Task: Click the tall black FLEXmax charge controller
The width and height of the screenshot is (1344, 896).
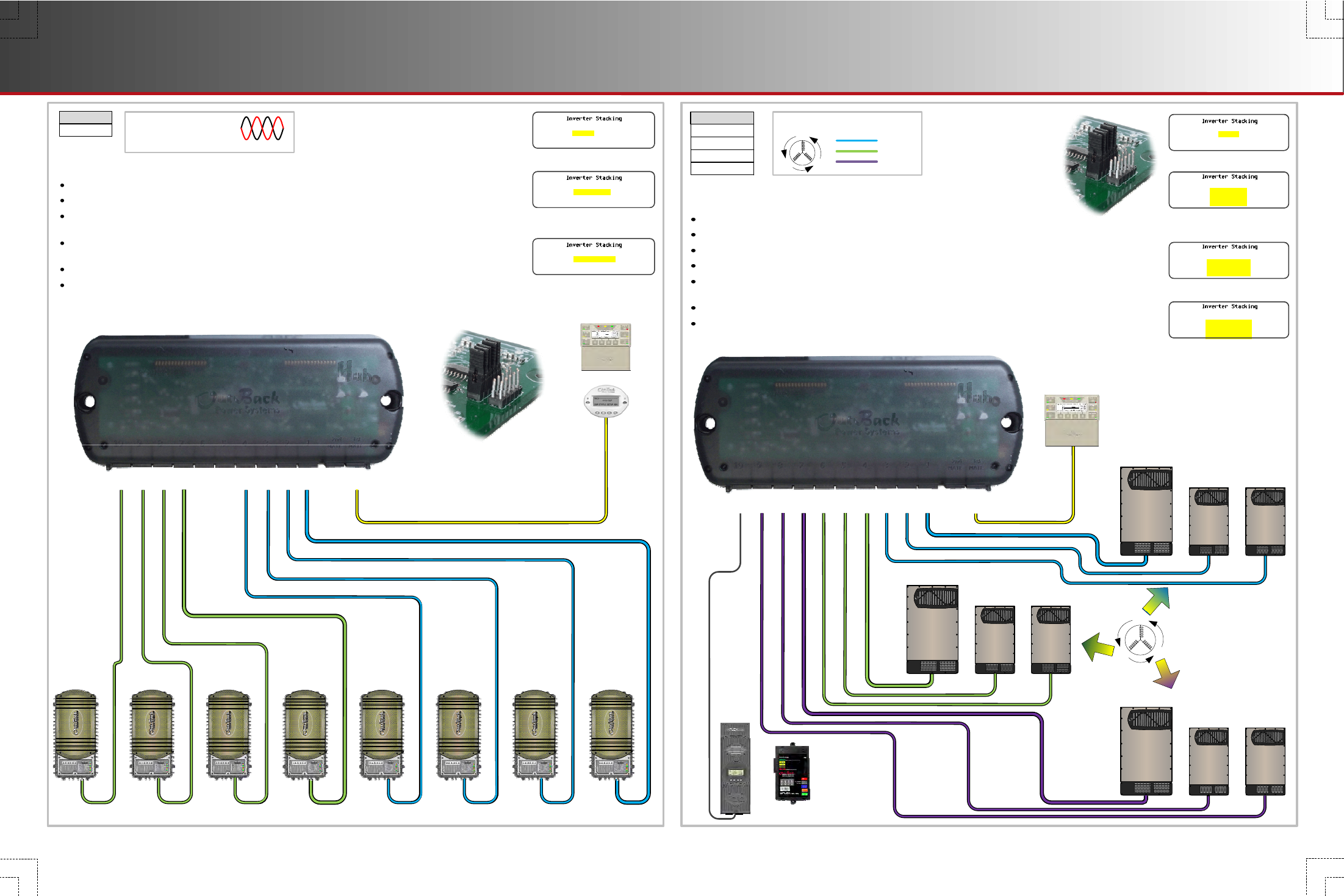Action: click(x=735, y=769)
